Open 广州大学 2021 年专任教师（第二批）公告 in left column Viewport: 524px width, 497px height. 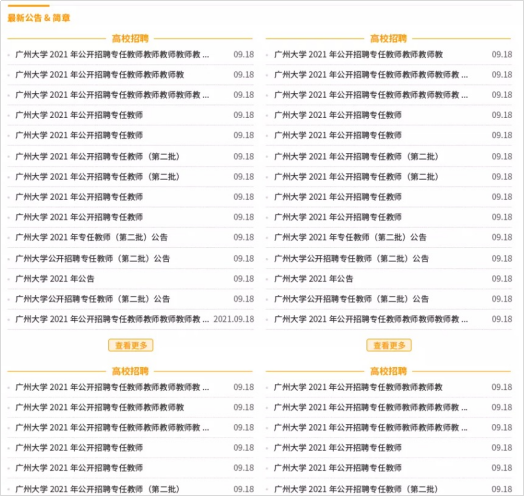click(92, 237)
